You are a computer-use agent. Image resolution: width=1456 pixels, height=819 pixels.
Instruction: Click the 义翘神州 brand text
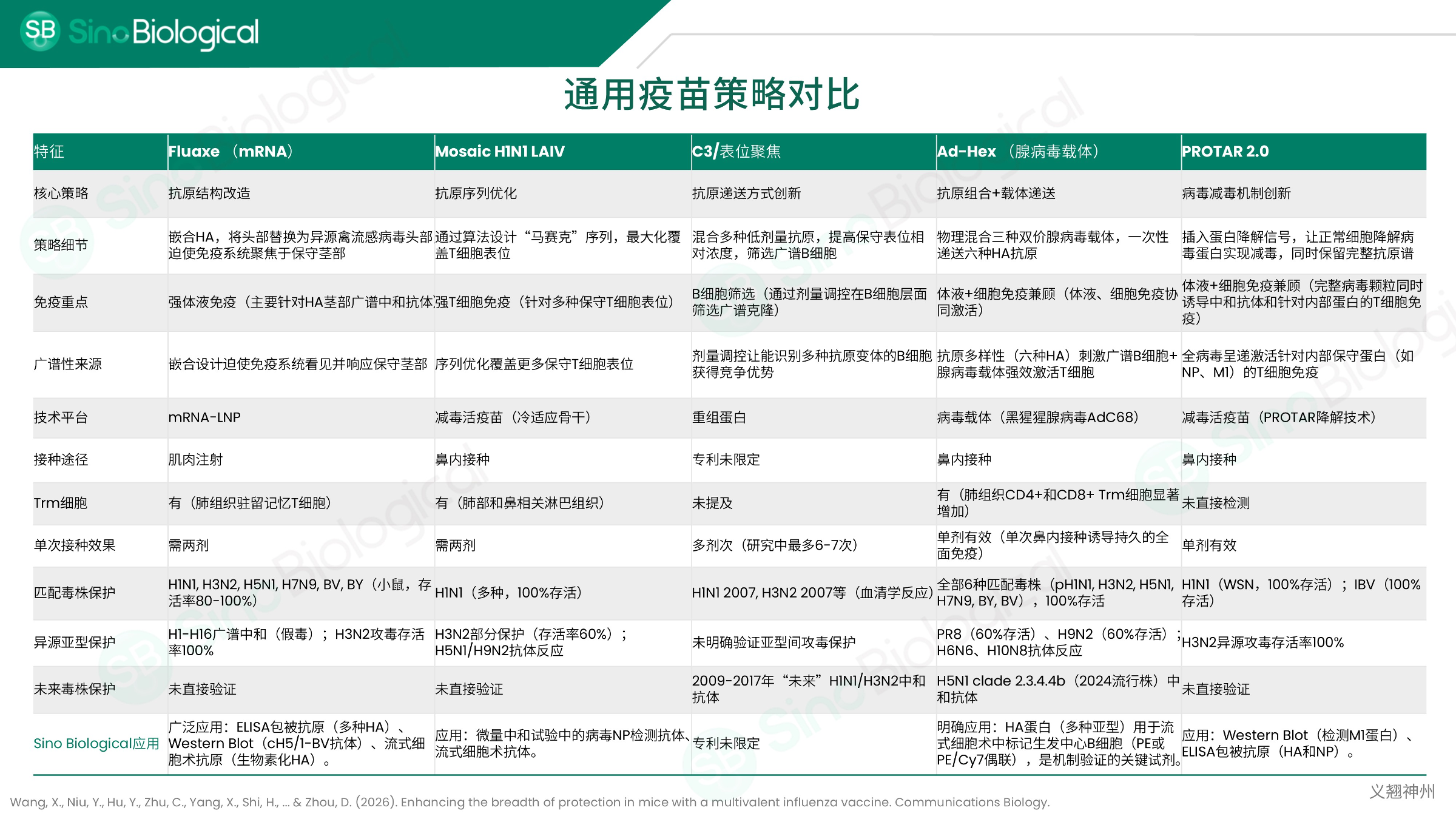1402,791
